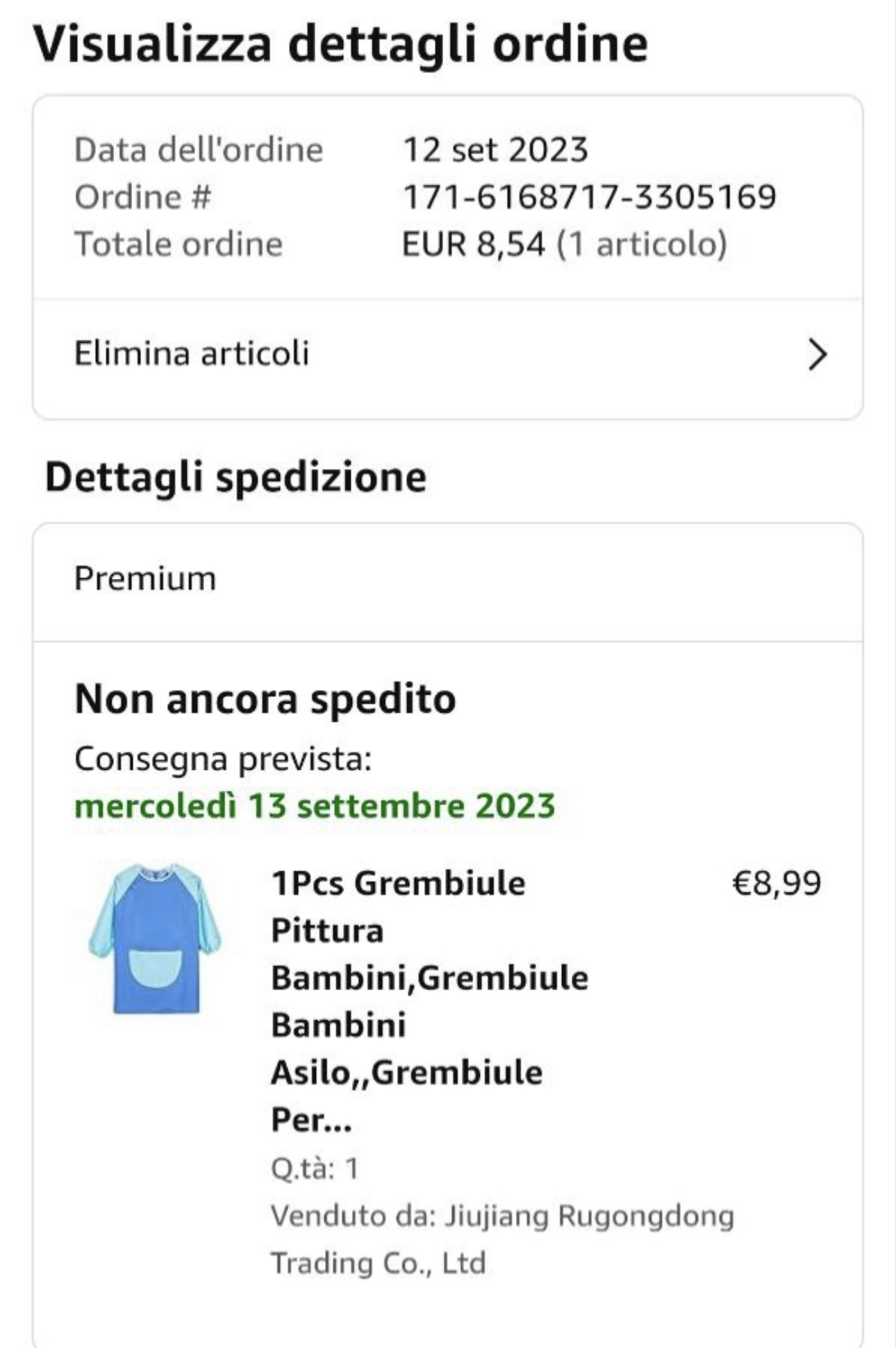Click the Q.tà: 1 quantity text

tap(315, 1169)
